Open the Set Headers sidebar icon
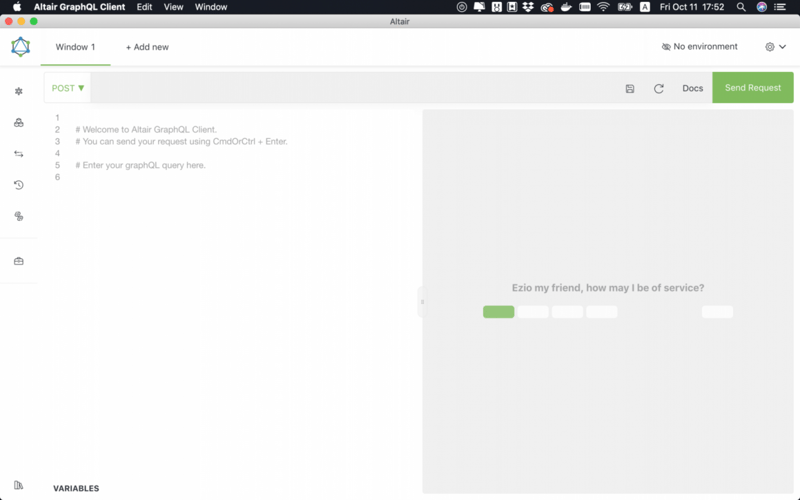800x500 pixels. click(x=18, y=91)
